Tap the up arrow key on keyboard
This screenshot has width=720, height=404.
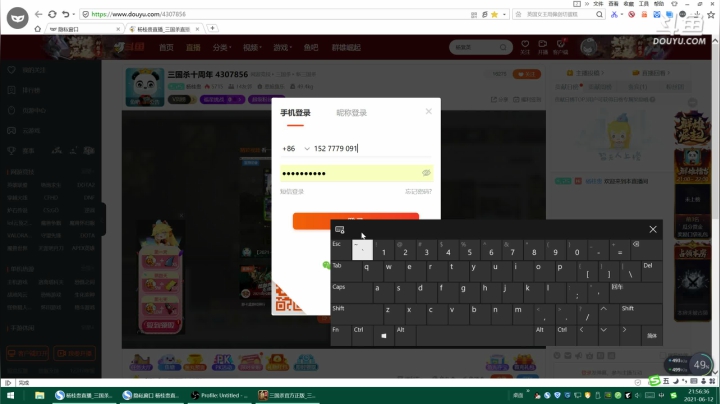(607, 314)
